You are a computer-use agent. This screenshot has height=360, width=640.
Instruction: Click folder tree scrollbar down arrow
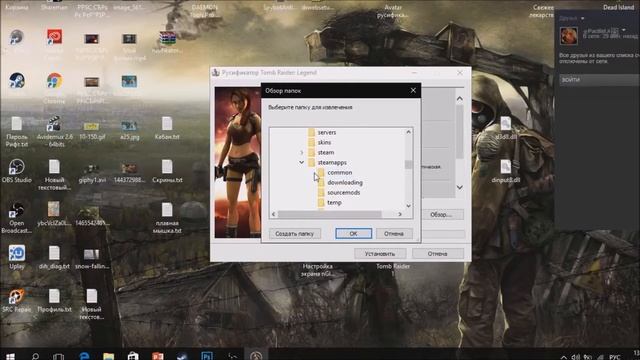coord(409,206)
